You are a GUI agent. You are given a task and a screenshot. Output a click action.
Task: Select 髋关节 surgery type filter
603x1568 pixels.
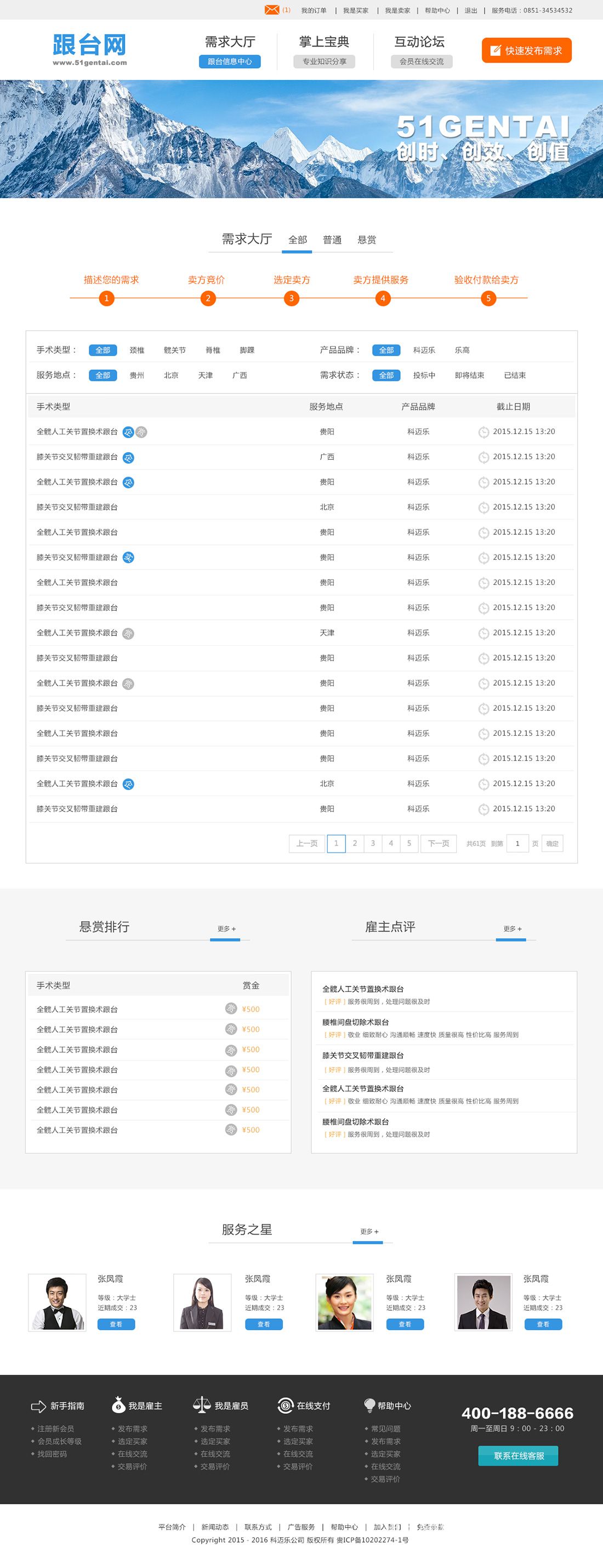coord(175,350)
